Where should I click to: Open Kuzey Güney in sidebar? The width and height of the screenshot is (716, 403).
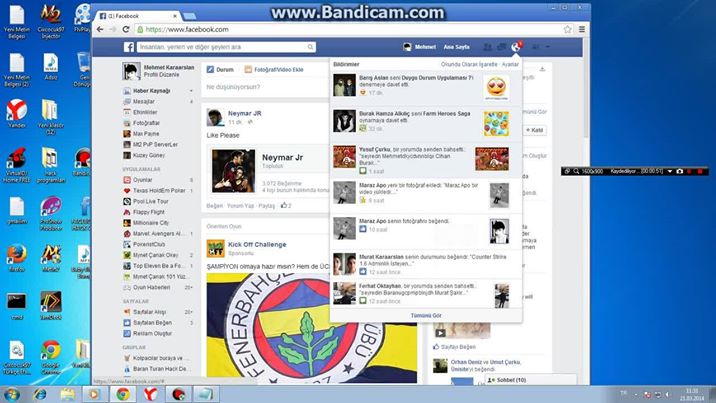[148, 155]
